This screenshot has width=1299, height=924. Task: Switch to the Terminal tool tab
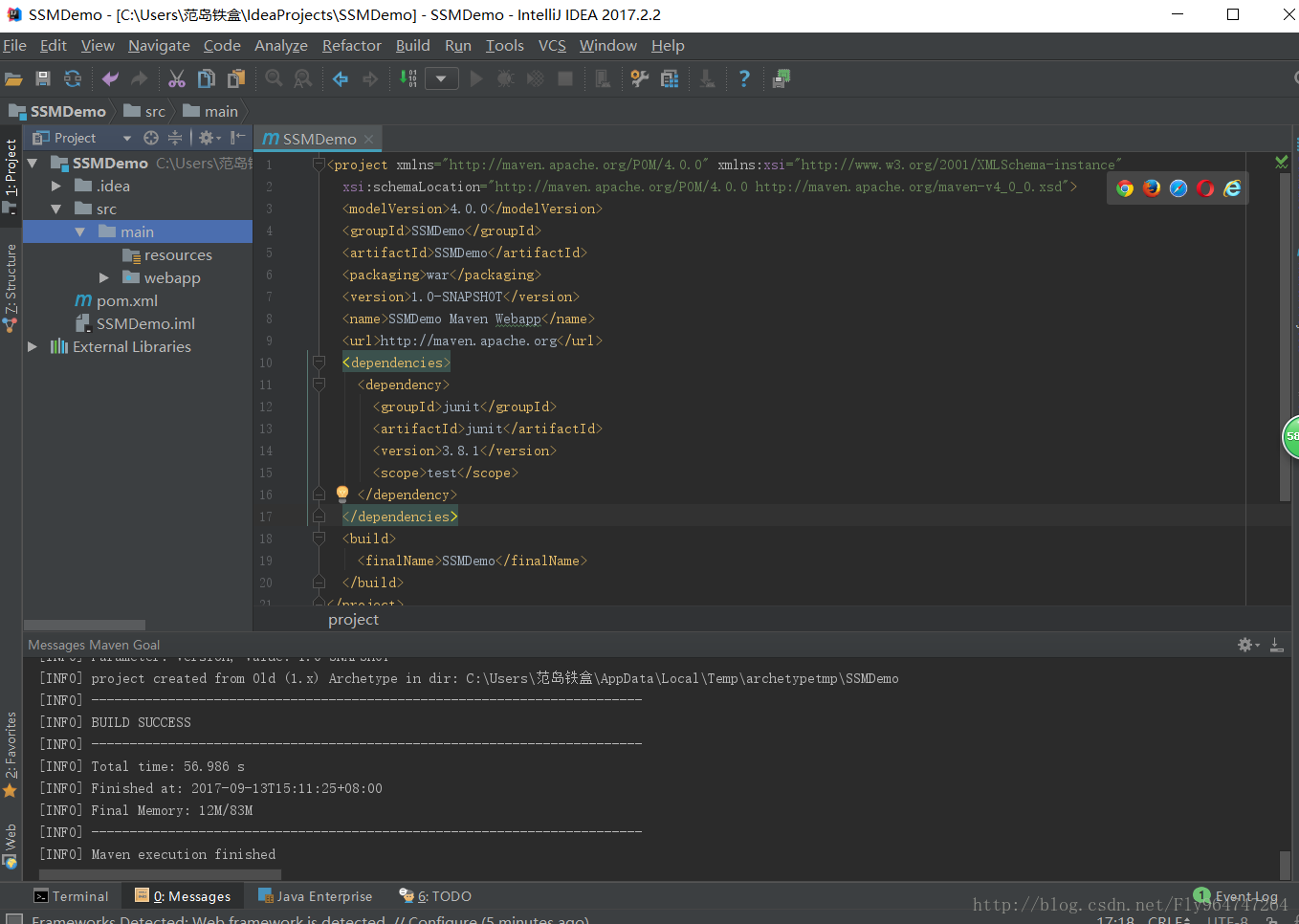point(72,896)
